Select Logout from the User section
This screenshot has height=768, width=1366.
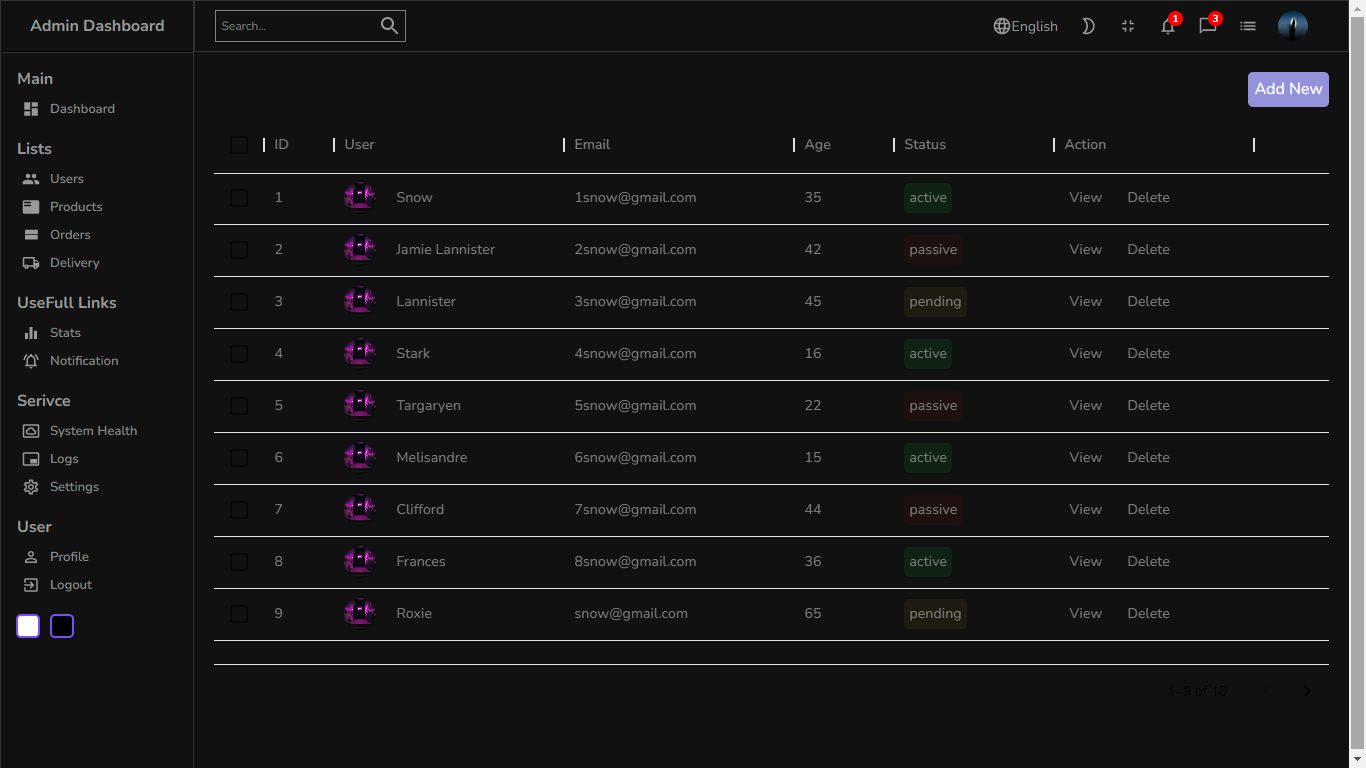click(x=69, y=584)
